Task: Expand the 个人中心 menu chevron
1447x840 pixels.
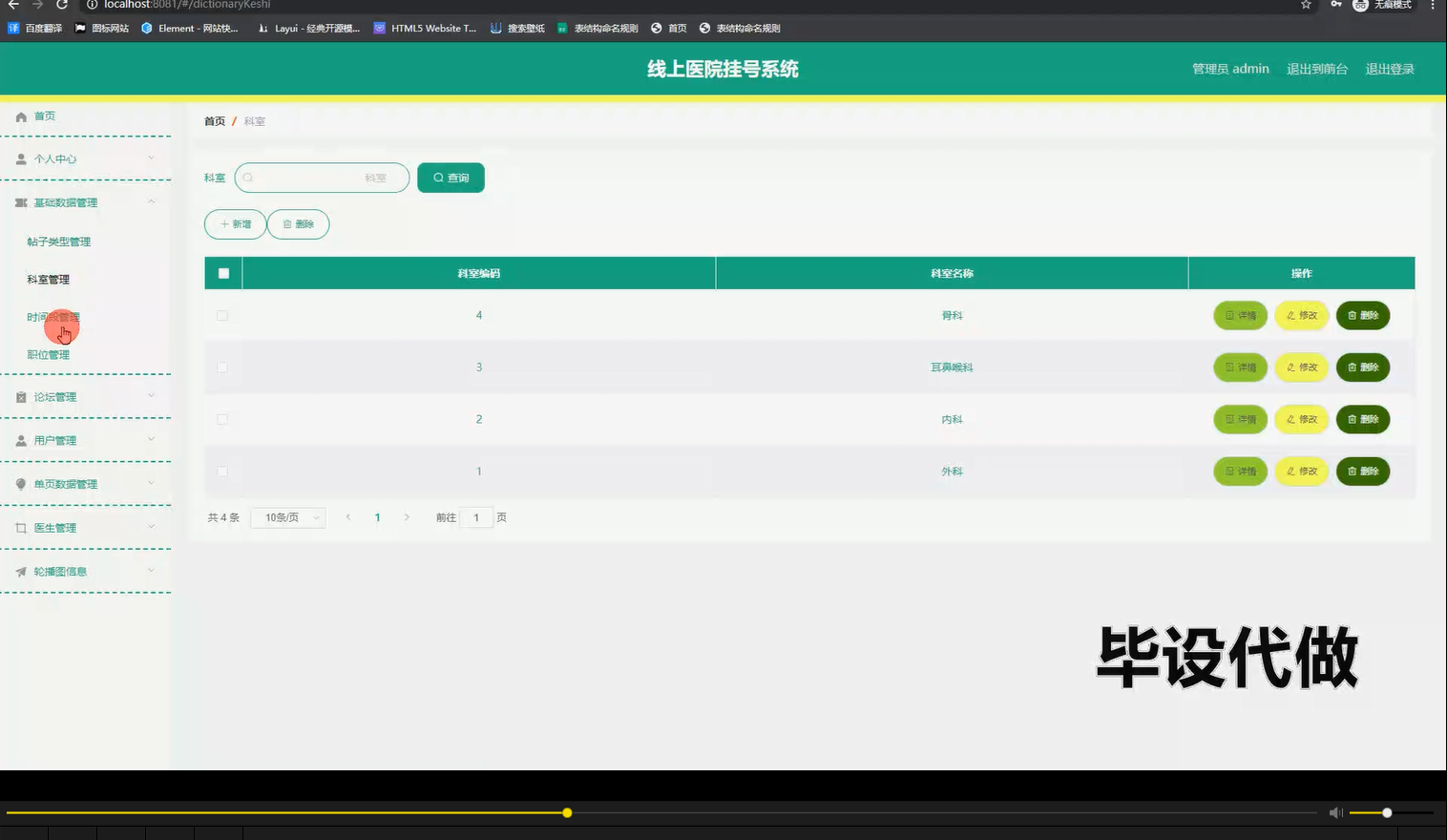Action: 151,158
